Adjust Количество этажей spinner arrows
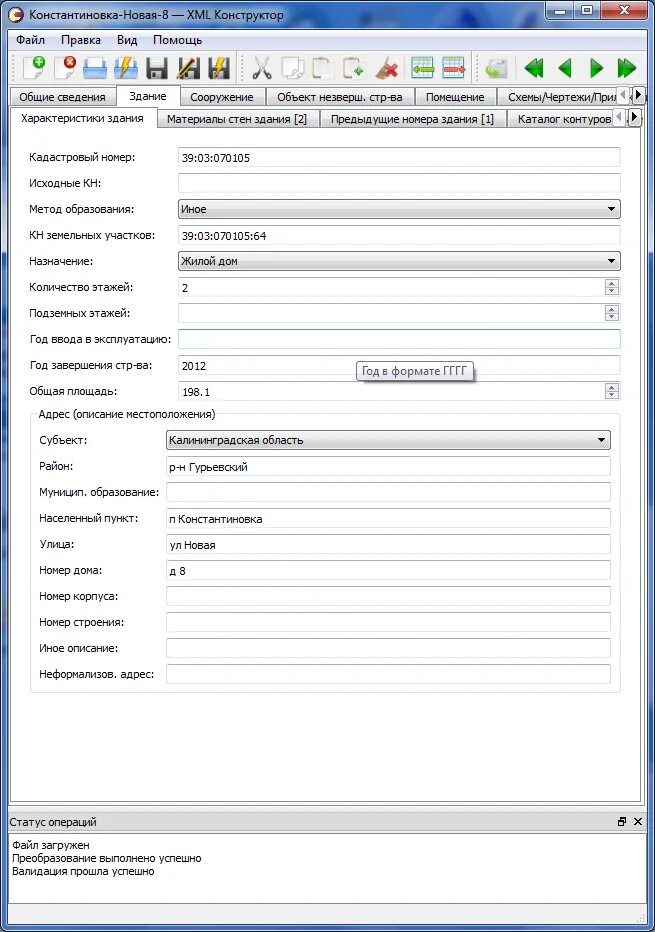 612,287
